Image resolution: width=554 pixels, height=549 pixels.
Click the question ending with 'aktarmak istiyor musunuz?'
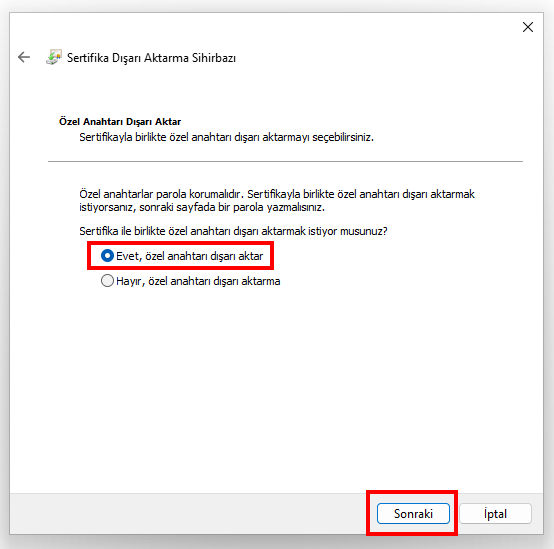tap(233, 231)
